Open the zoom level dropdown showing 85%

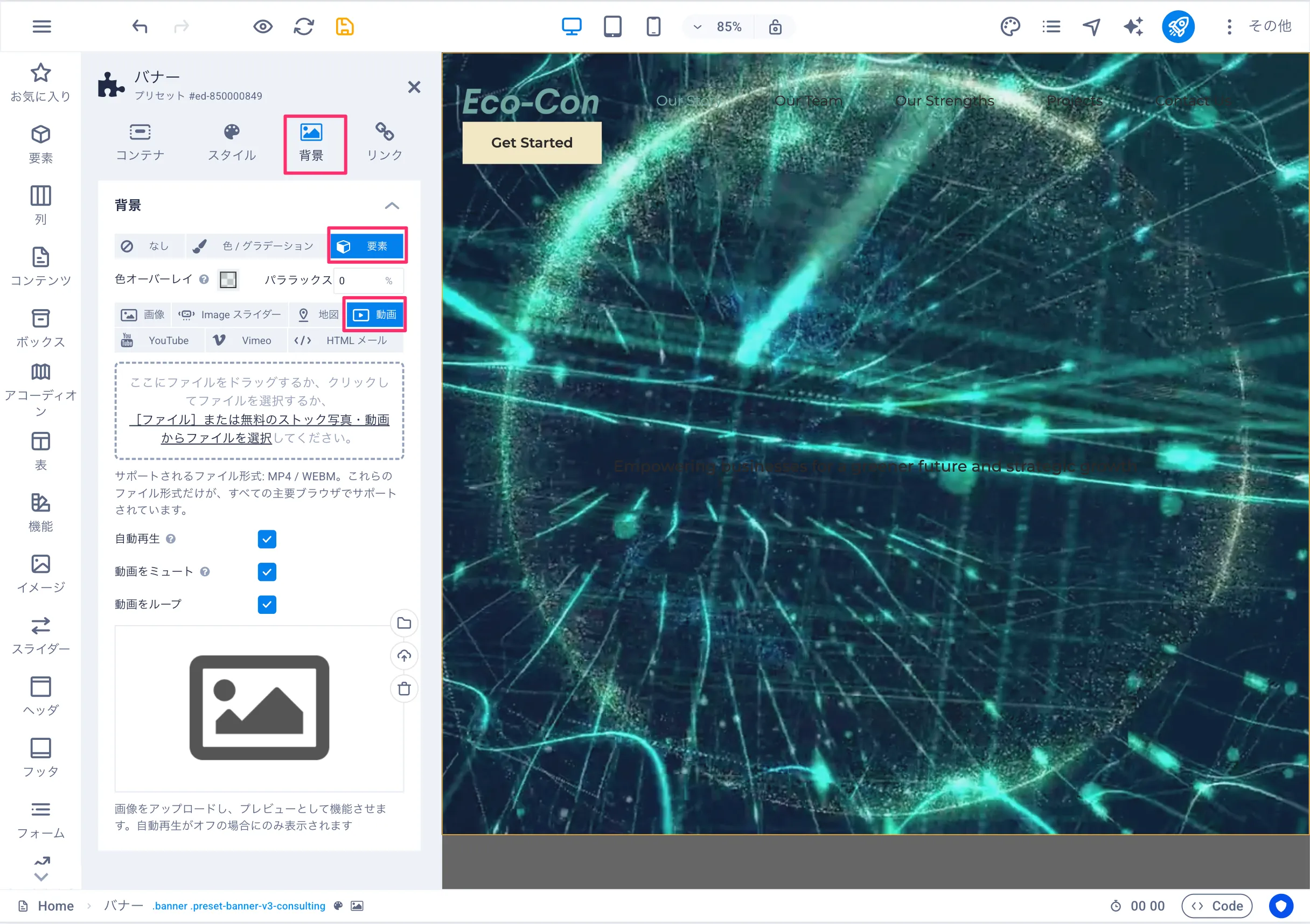(x=718, y=27)
